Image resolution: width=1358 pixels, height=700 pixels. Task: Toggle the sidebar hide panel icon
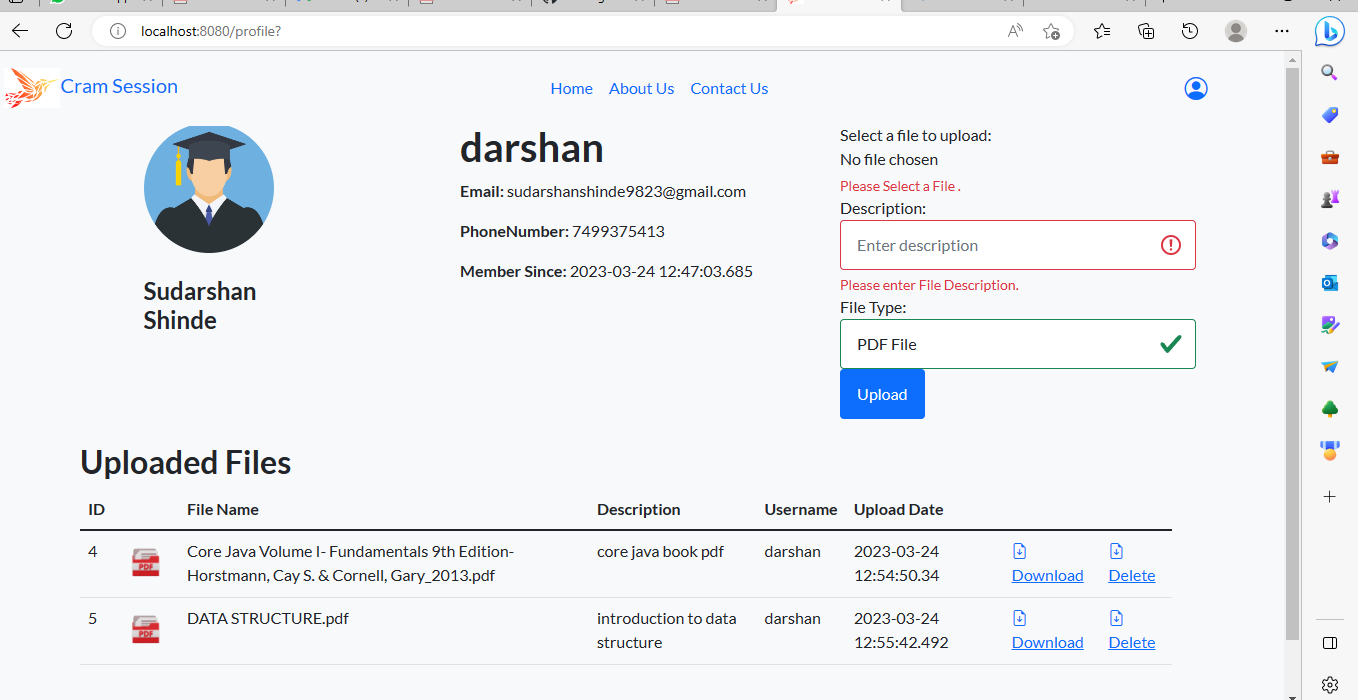[x=1329, y=642]
